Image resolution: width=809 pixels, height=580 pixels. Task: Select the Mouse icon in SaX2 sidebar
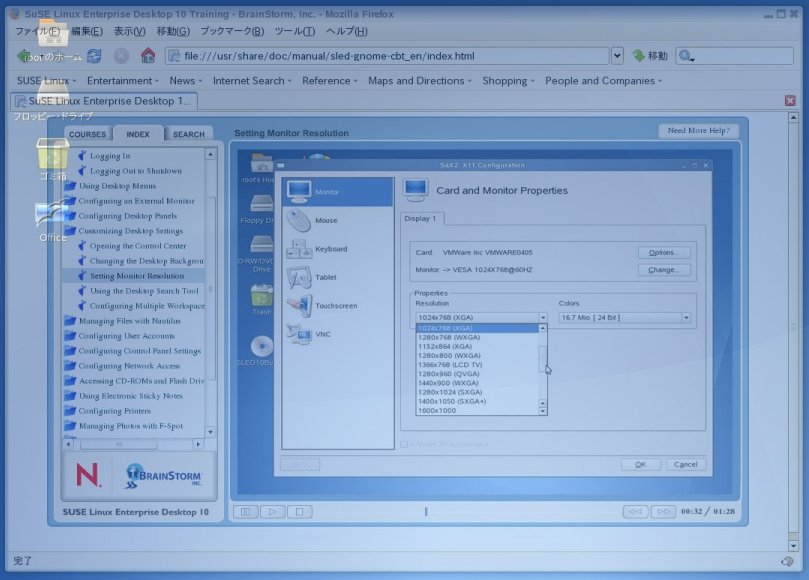pos(300,220)
